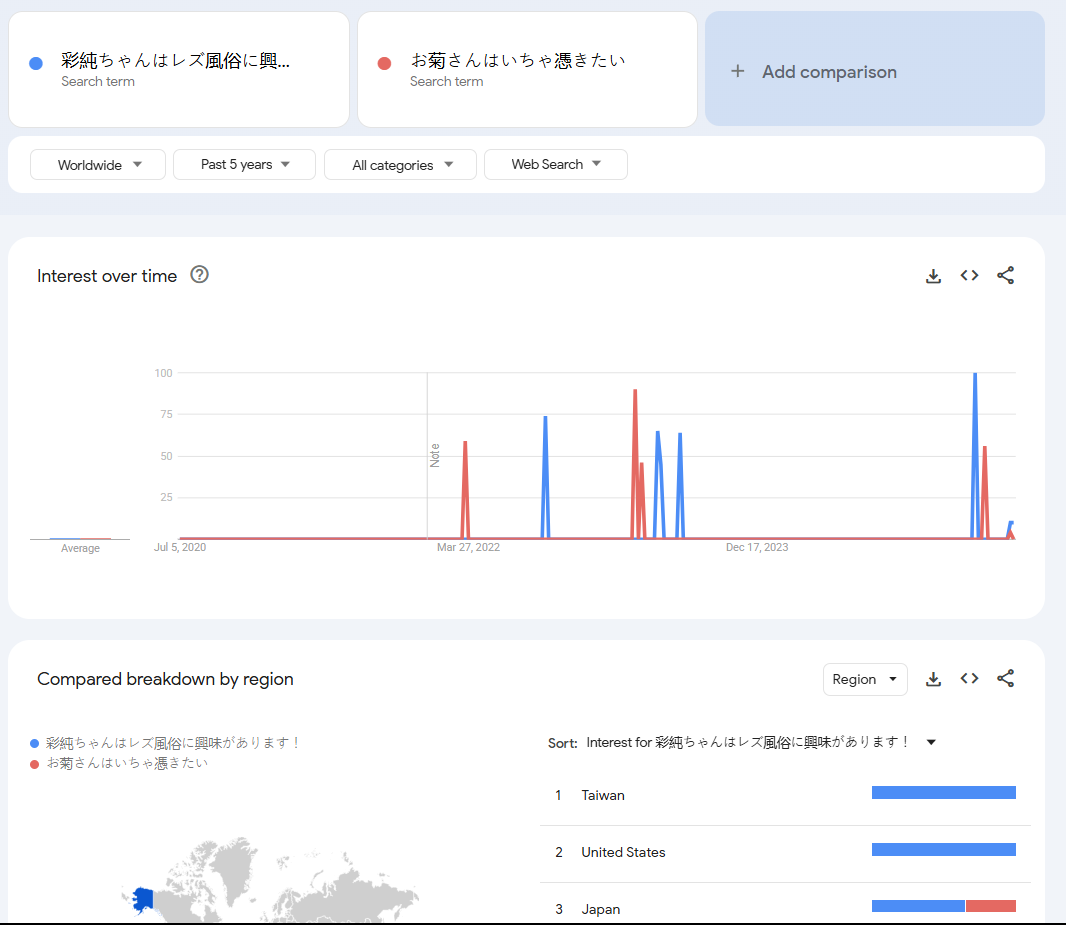The width and height of the screenshot is (1066, 925).
Task: Click blue legend entry 彩純ちゃんはレズ風俗に興味があります！
Action: tap(173, 743)
